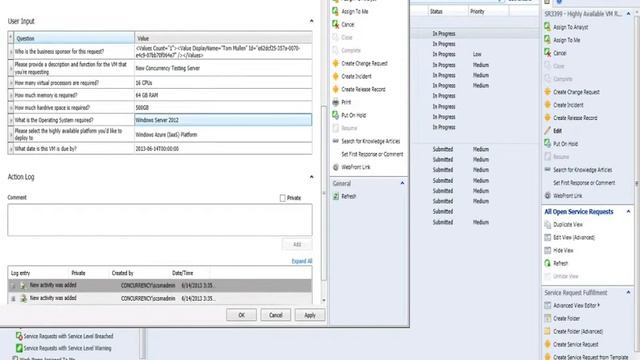This screenshot has width=640, height=360.
Task: Toggle the Private comment checkbox
Action: pyautogui.click(x=282, y=198)
